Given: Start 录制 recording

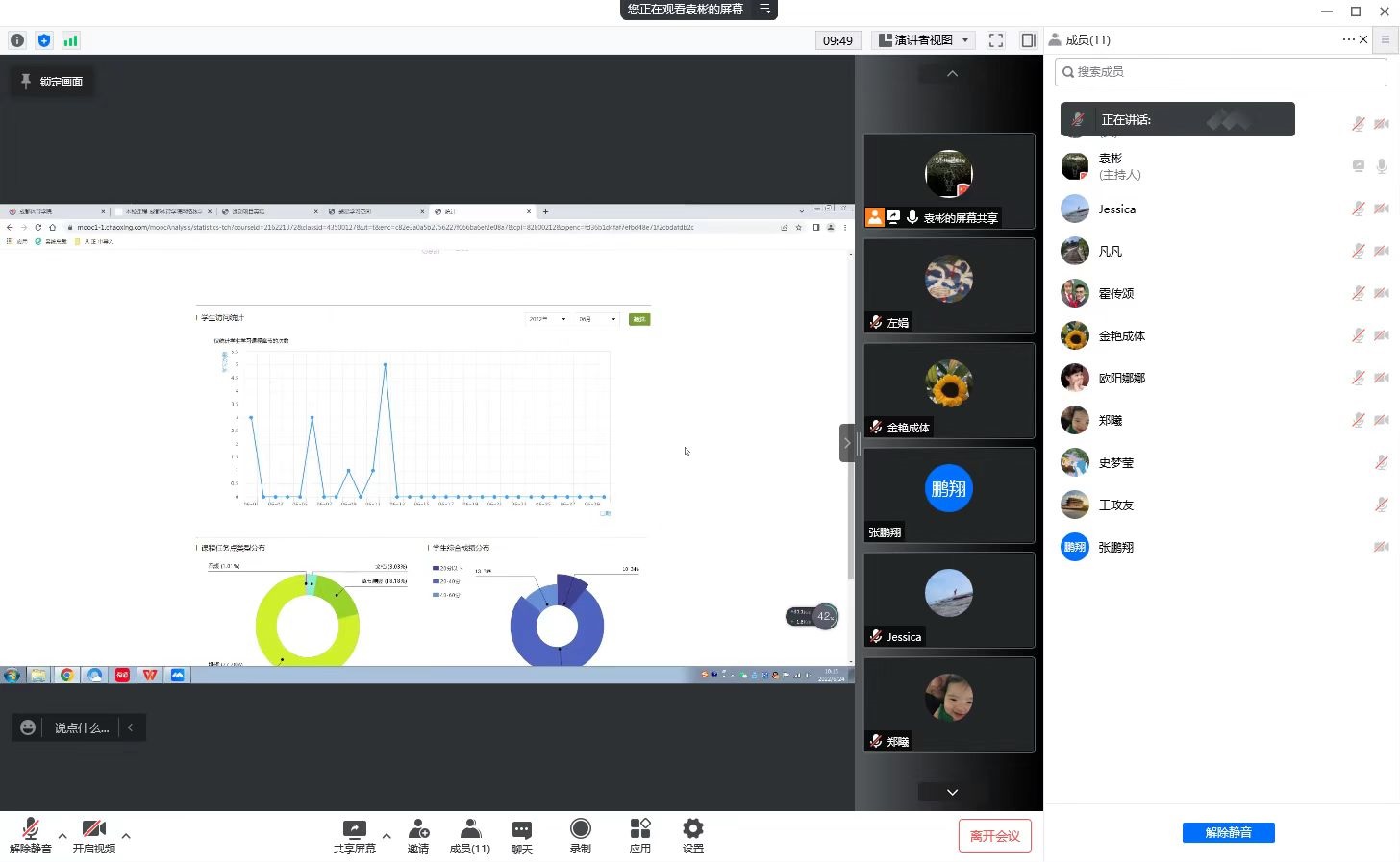Looking at the screenshot, I should point(581,835).
